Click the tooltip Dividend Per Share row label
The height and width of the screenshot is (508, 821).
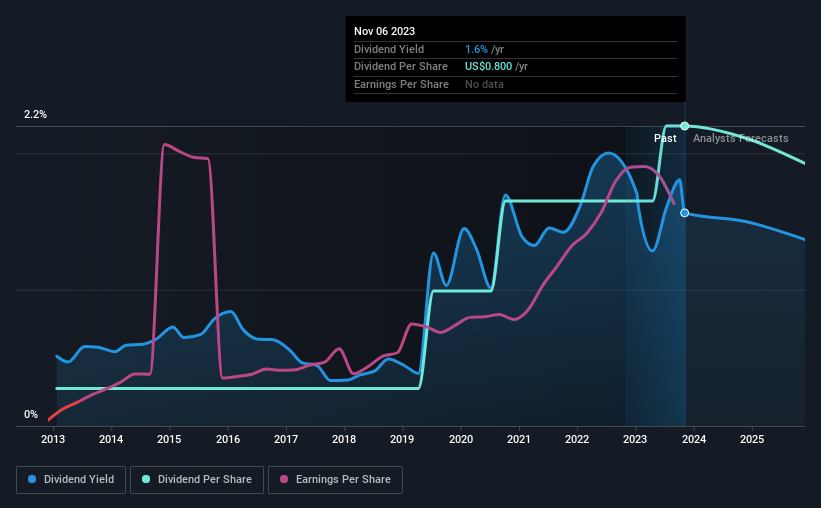(401, 67)
